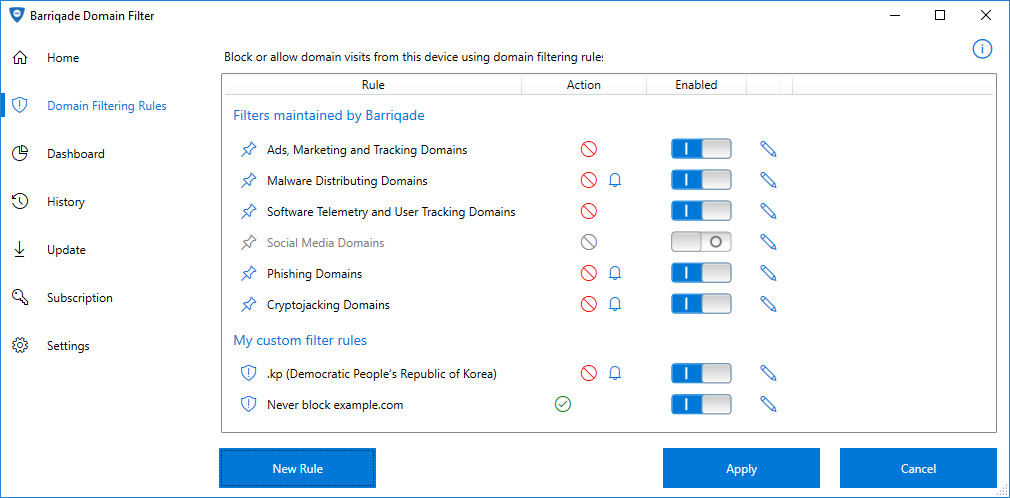Click the New Rule button
The image size is (1010, 498).
point(298,468)
